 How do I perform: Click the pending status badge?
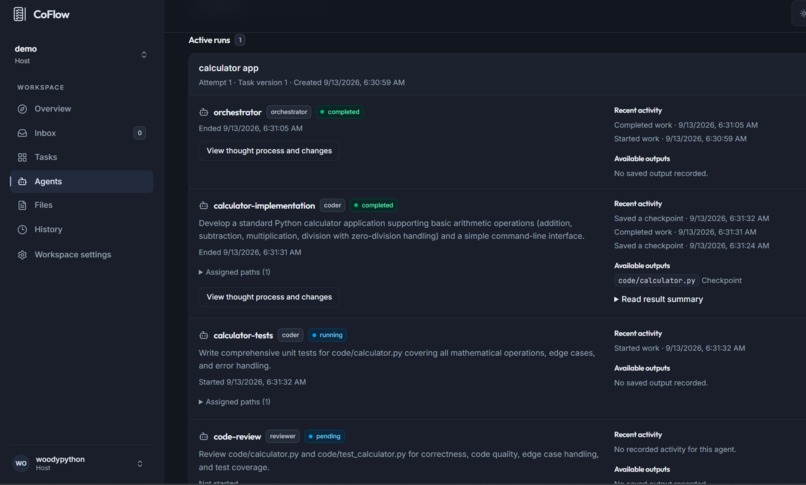pyautogui.click(x=324, y=436)
